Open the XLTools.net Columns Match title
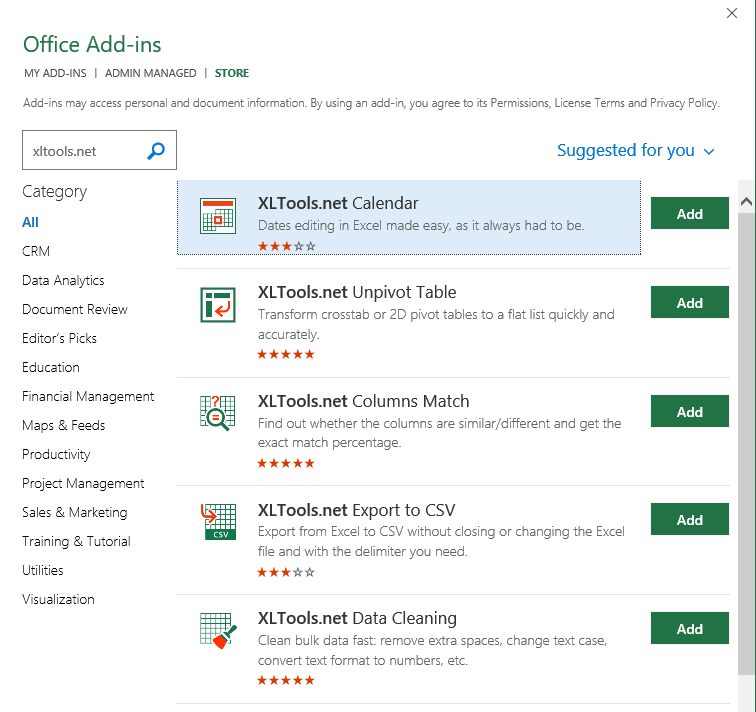This screenshot has height=712, width=756. click(364, 401)
